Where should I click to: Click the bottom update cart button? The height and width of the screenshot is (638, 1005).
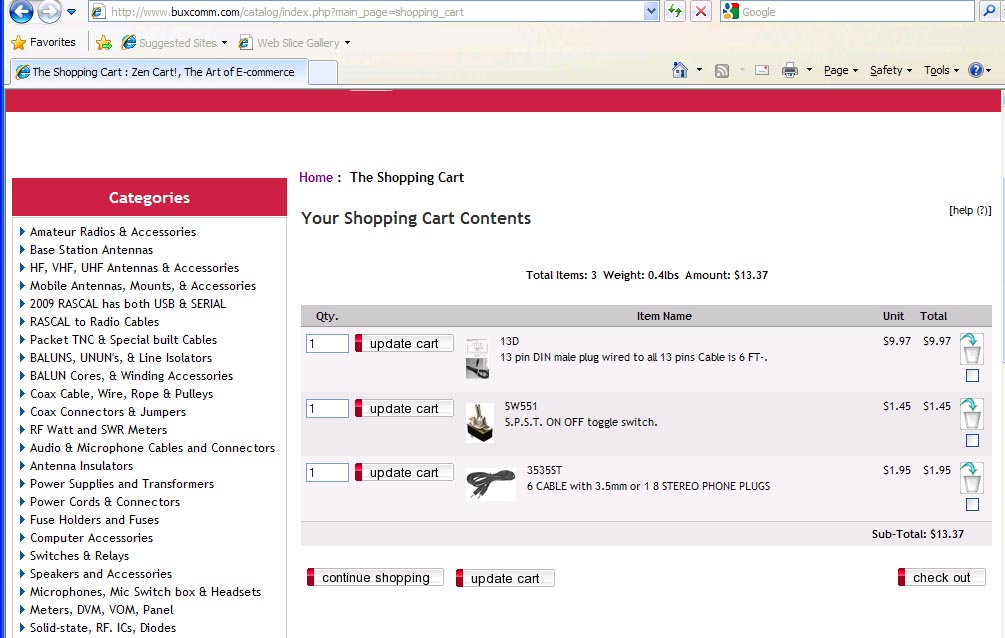click(x=505, y=578)
